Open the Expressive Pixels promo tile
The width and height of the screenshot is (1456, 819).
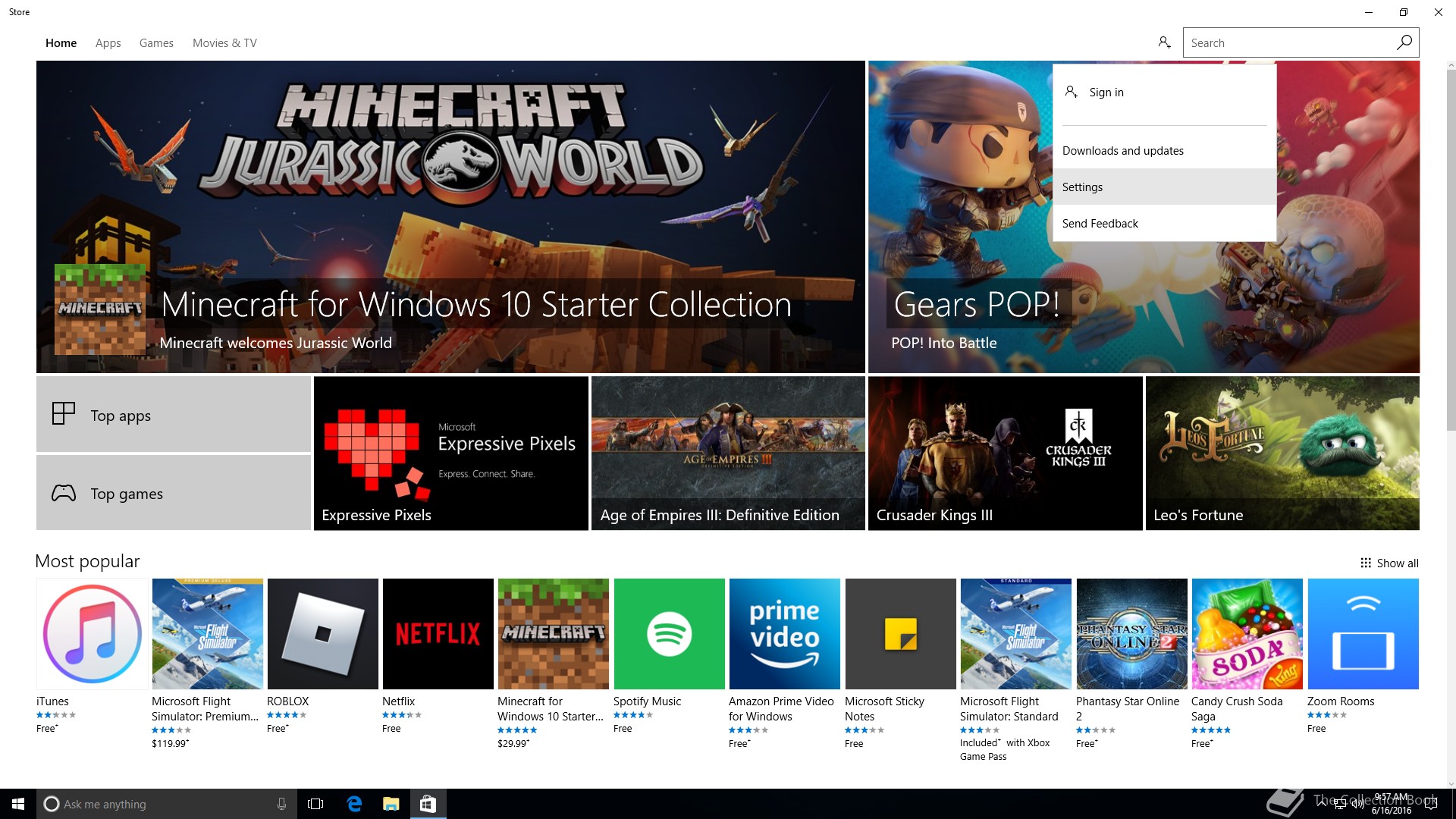[451, 453]
